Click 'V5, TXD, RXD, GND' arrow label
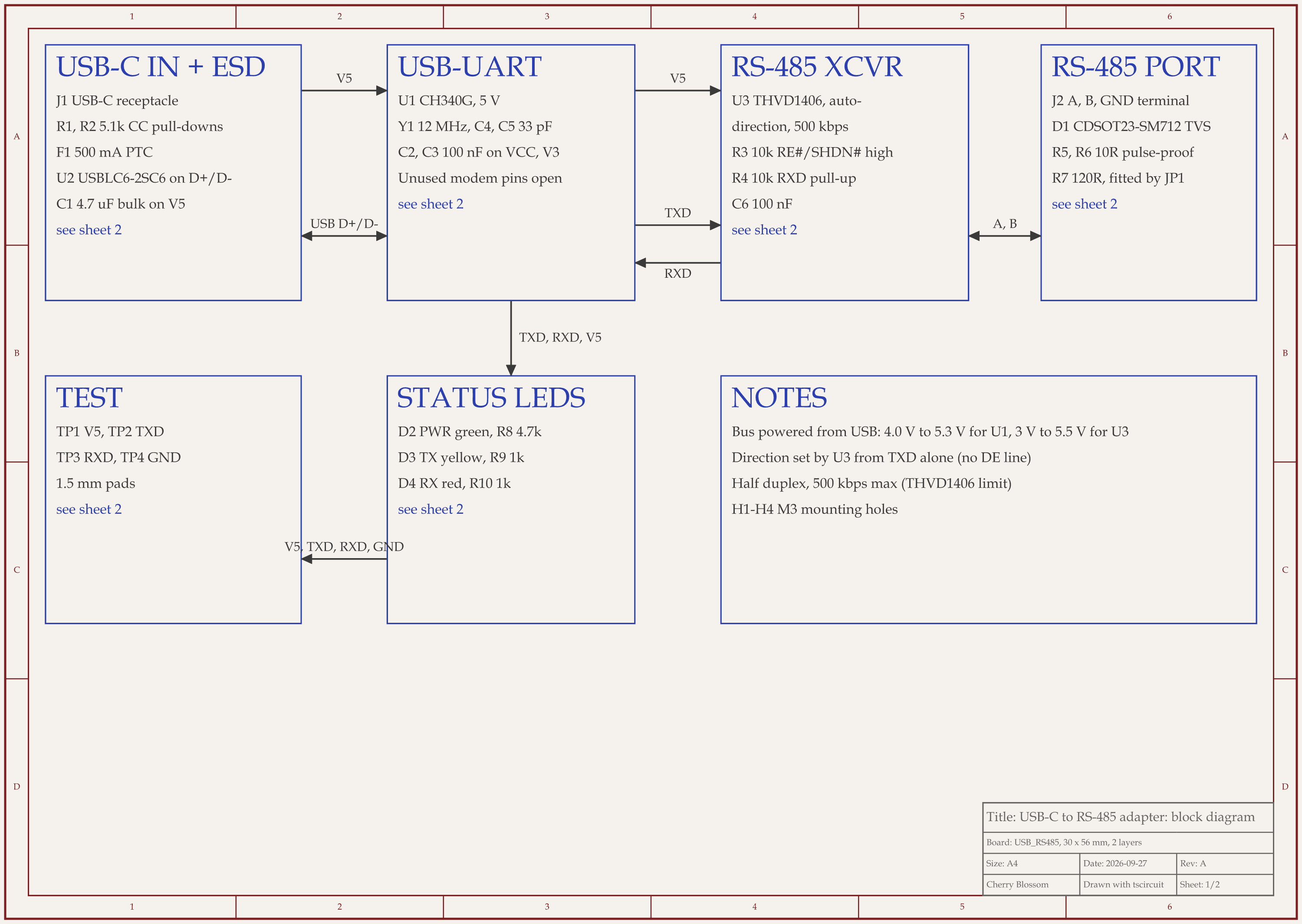The width and height of the screenshot is (1302, 924). (344, 547)
